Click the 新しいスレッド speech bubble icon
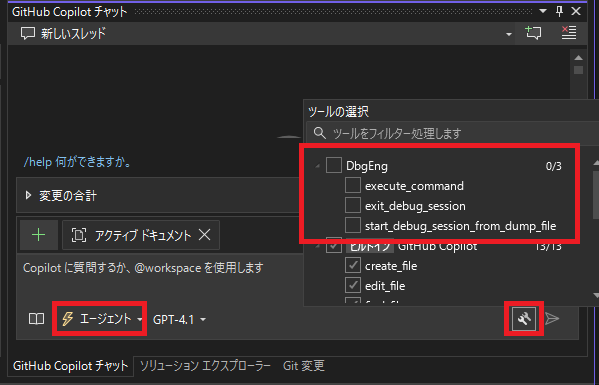This screenshot has width=599, height=385. tap(28, 33)
